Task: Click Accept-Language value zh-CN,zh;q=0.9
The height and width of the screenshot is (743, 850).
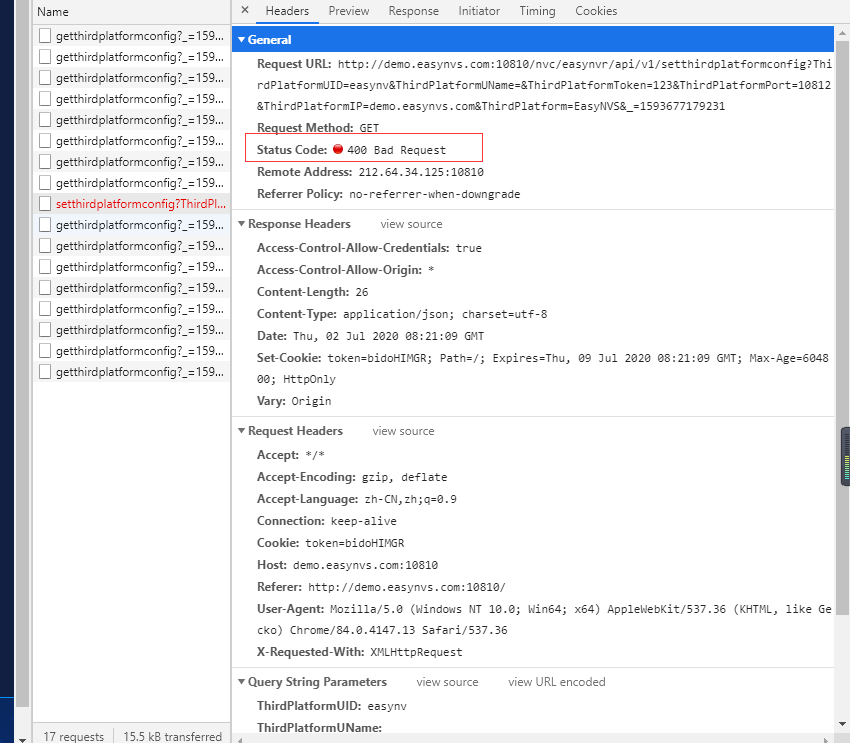Action: [x=410, y=499]
